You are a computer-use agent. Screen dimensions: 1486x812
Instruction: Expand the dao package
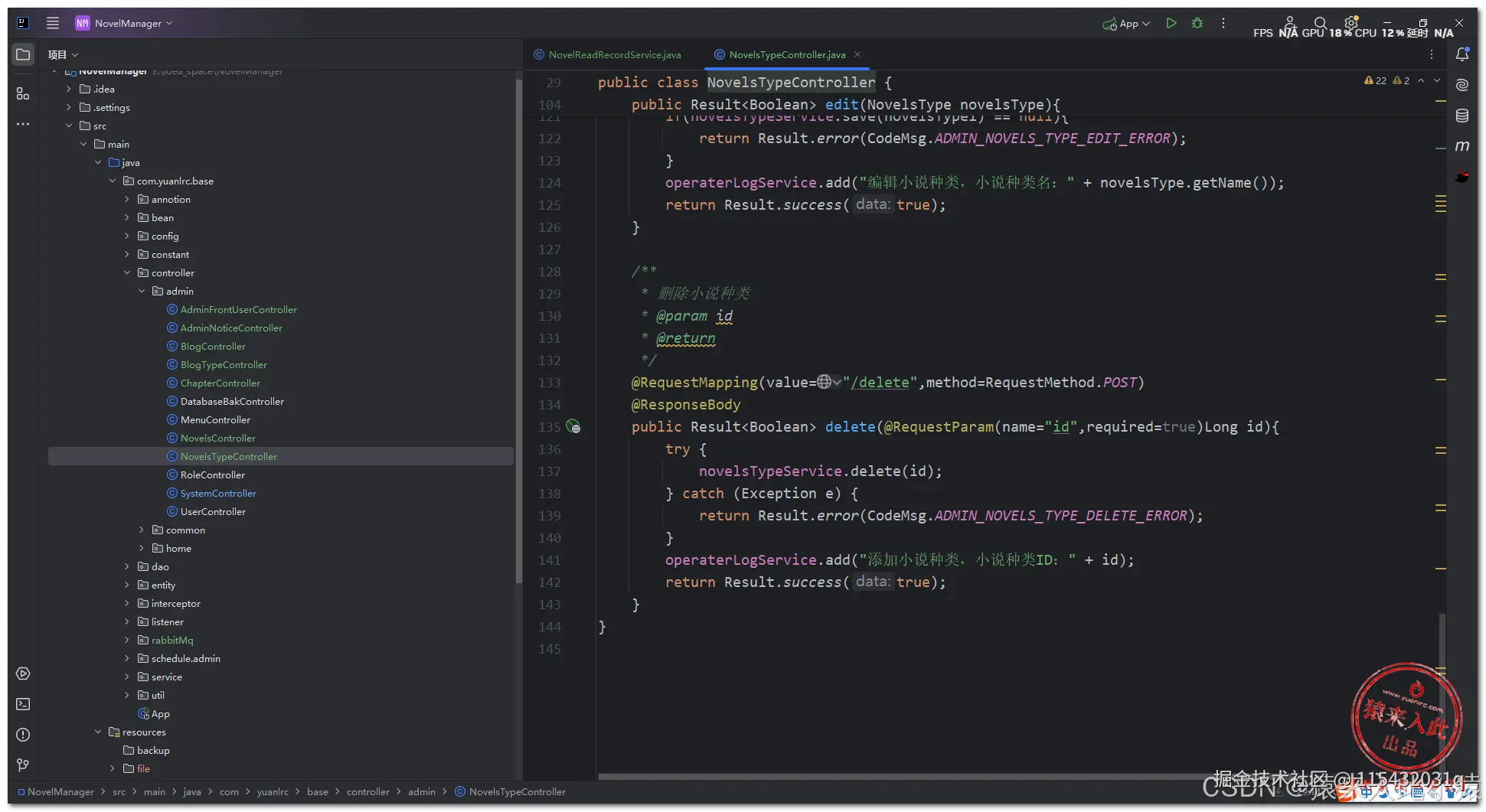click(127, 566)
